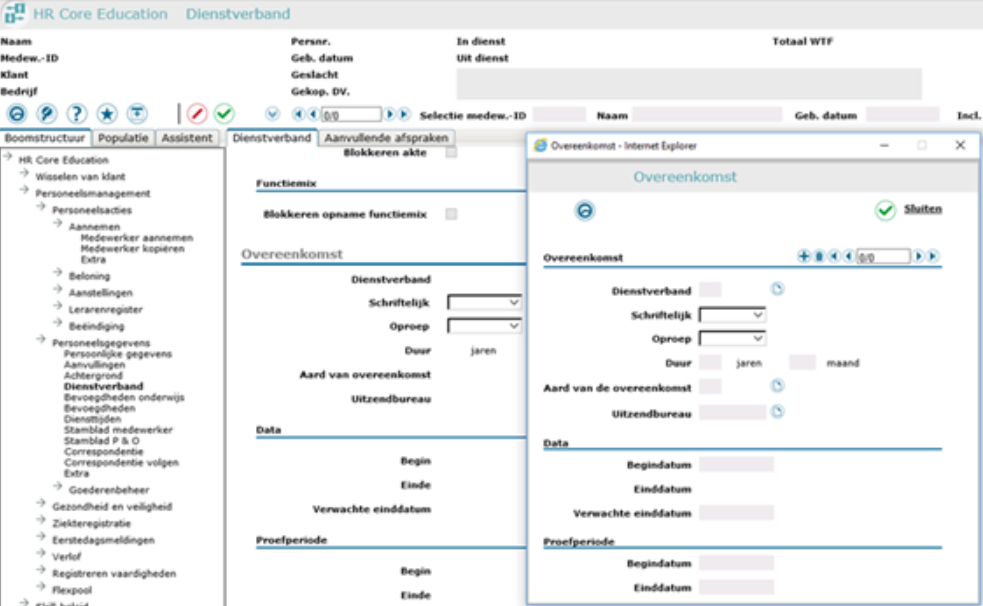The height and width of the screenshot is (606, 983).
Task: Expand the Lerarenregister tree node
Action: pos(58,306)
